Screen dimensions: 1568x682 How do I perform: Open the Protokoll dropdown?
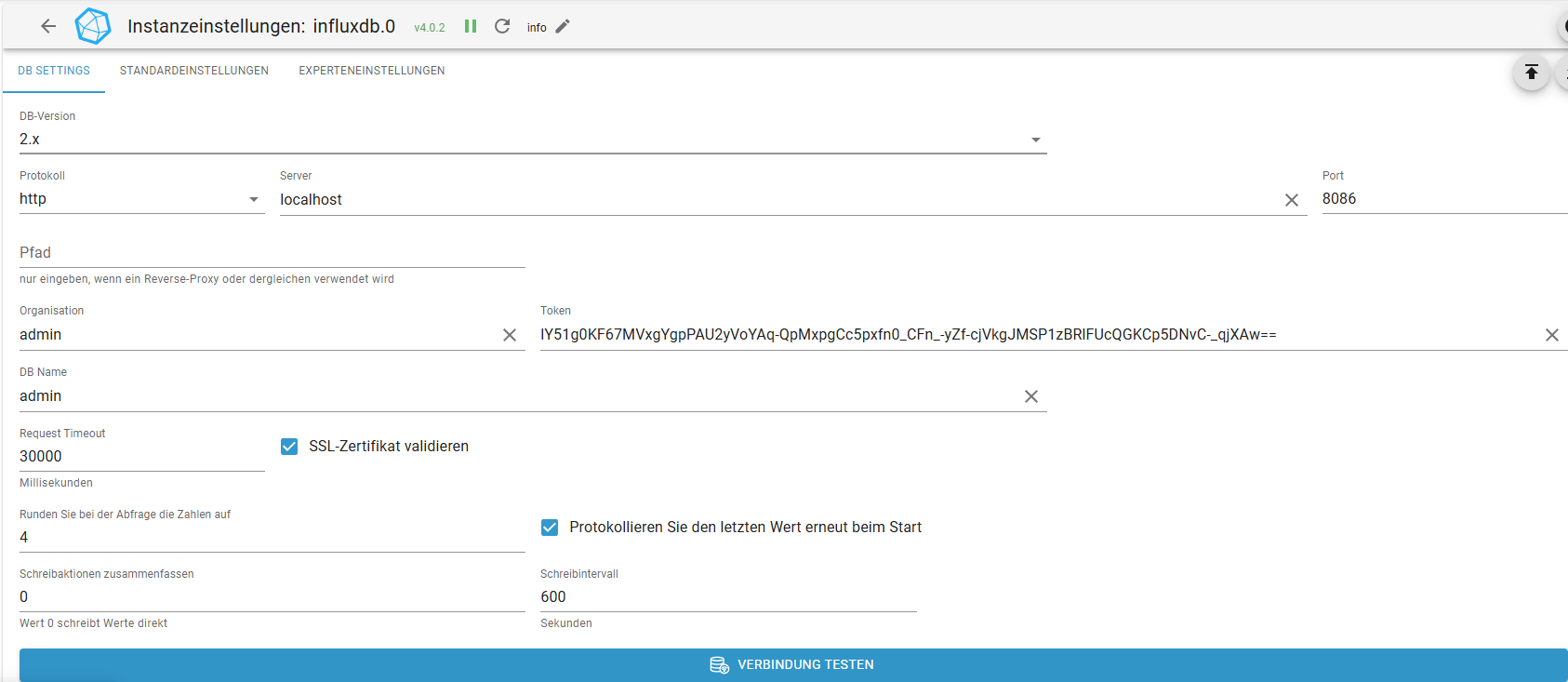(142, 199)
